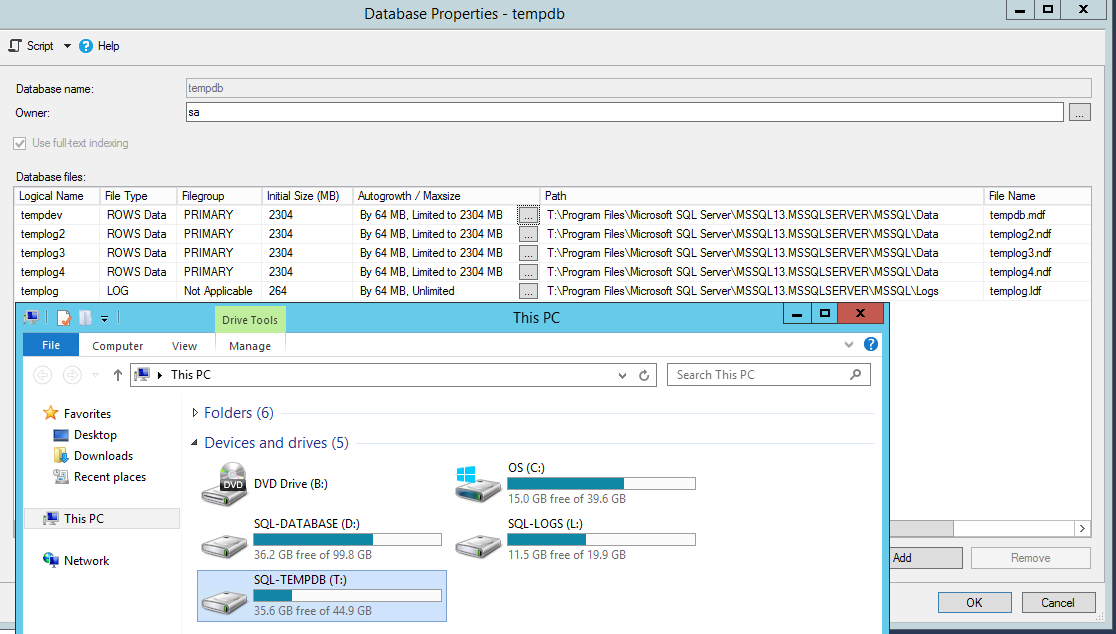The width and height of the screenshot is (1116, 634).
Task: Click the OK button
Action: 974,603
